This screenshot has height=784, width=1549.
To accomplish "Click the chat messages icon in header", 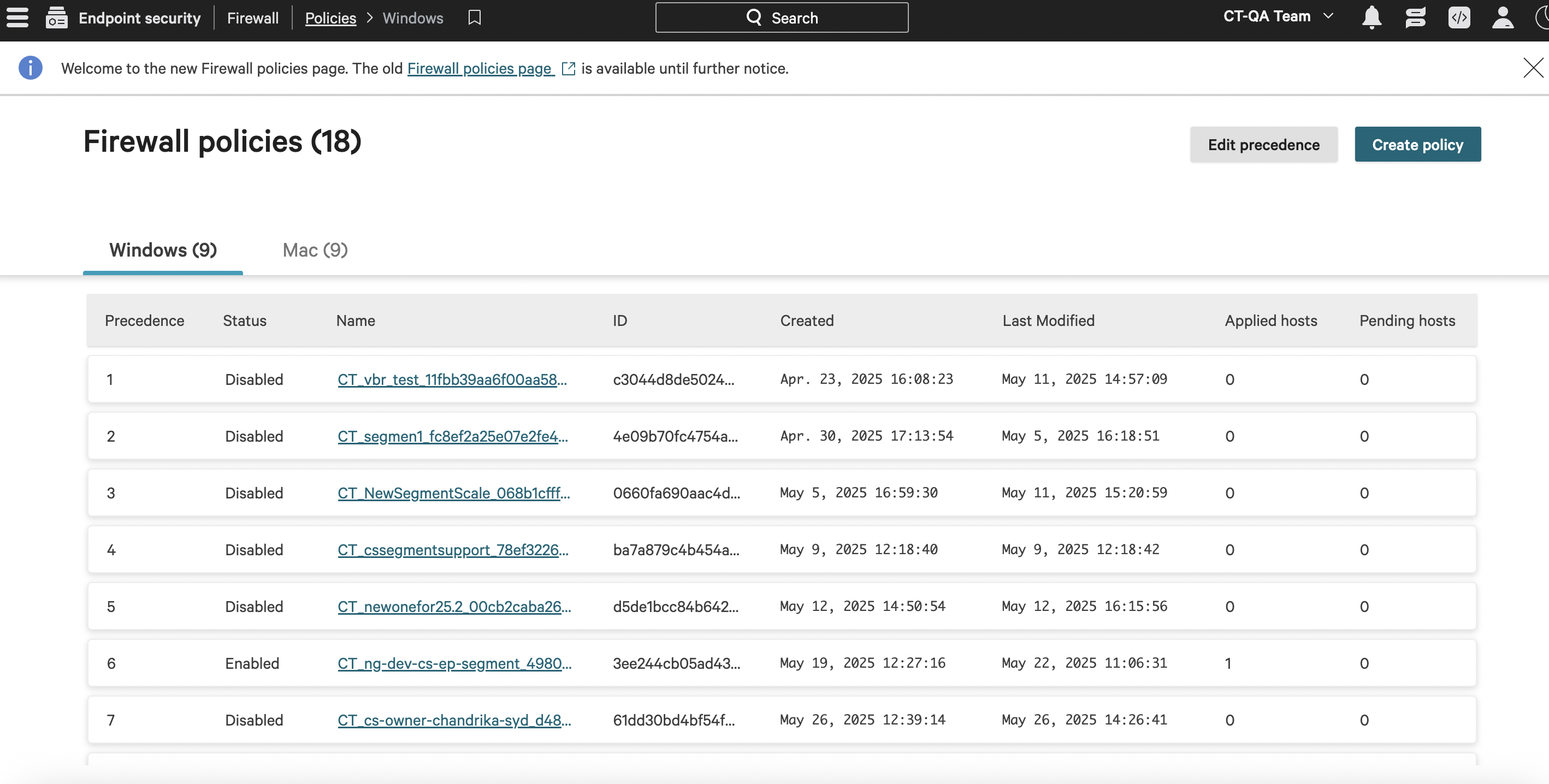I will pos(1416,17).
